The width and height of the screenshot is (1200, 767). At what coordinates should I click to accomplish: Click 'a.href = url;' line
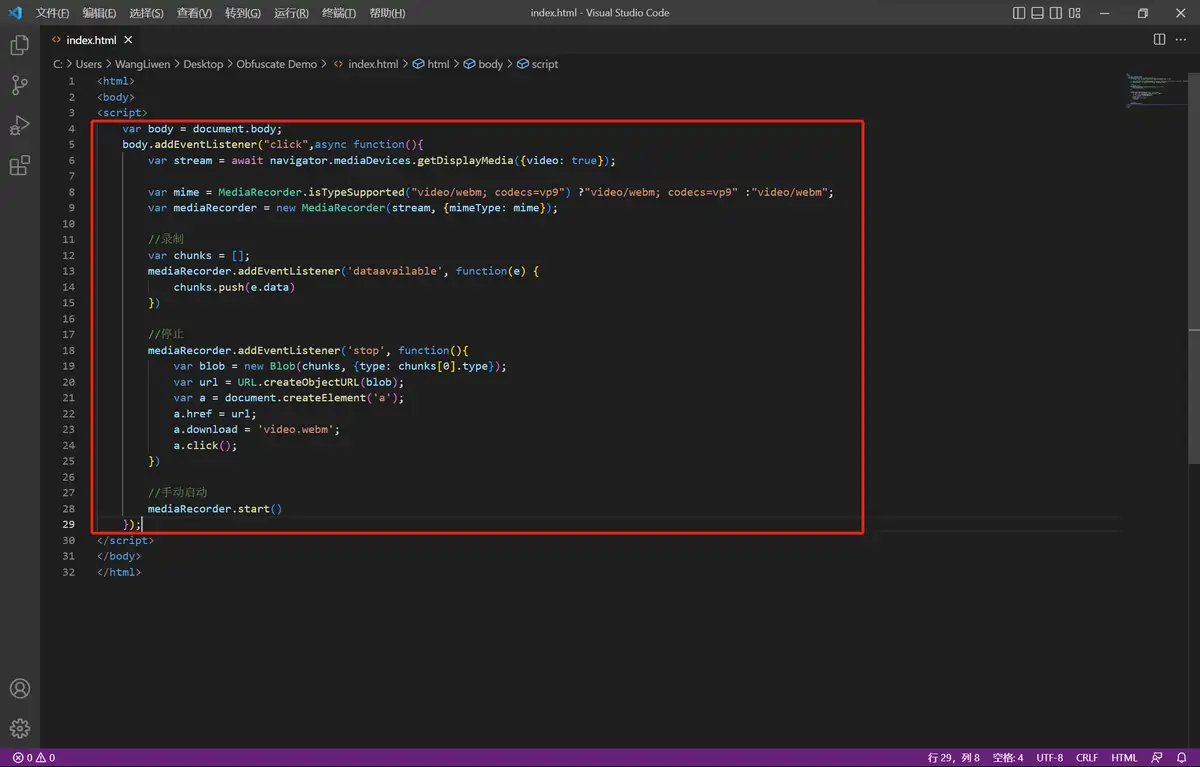pyautogui.click(x=215, y=413)
